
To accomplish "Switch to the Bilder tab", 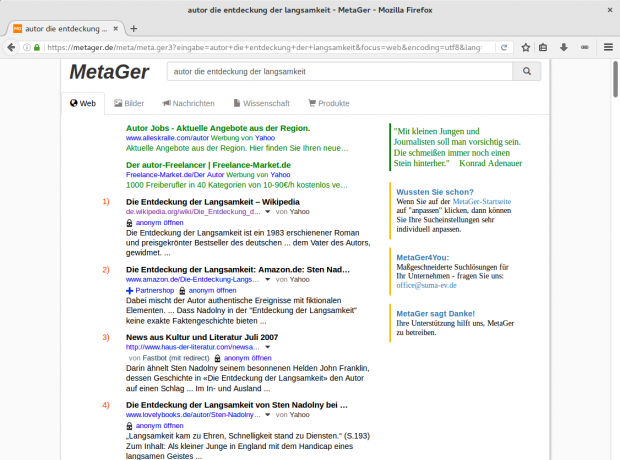I will (129, 104).
